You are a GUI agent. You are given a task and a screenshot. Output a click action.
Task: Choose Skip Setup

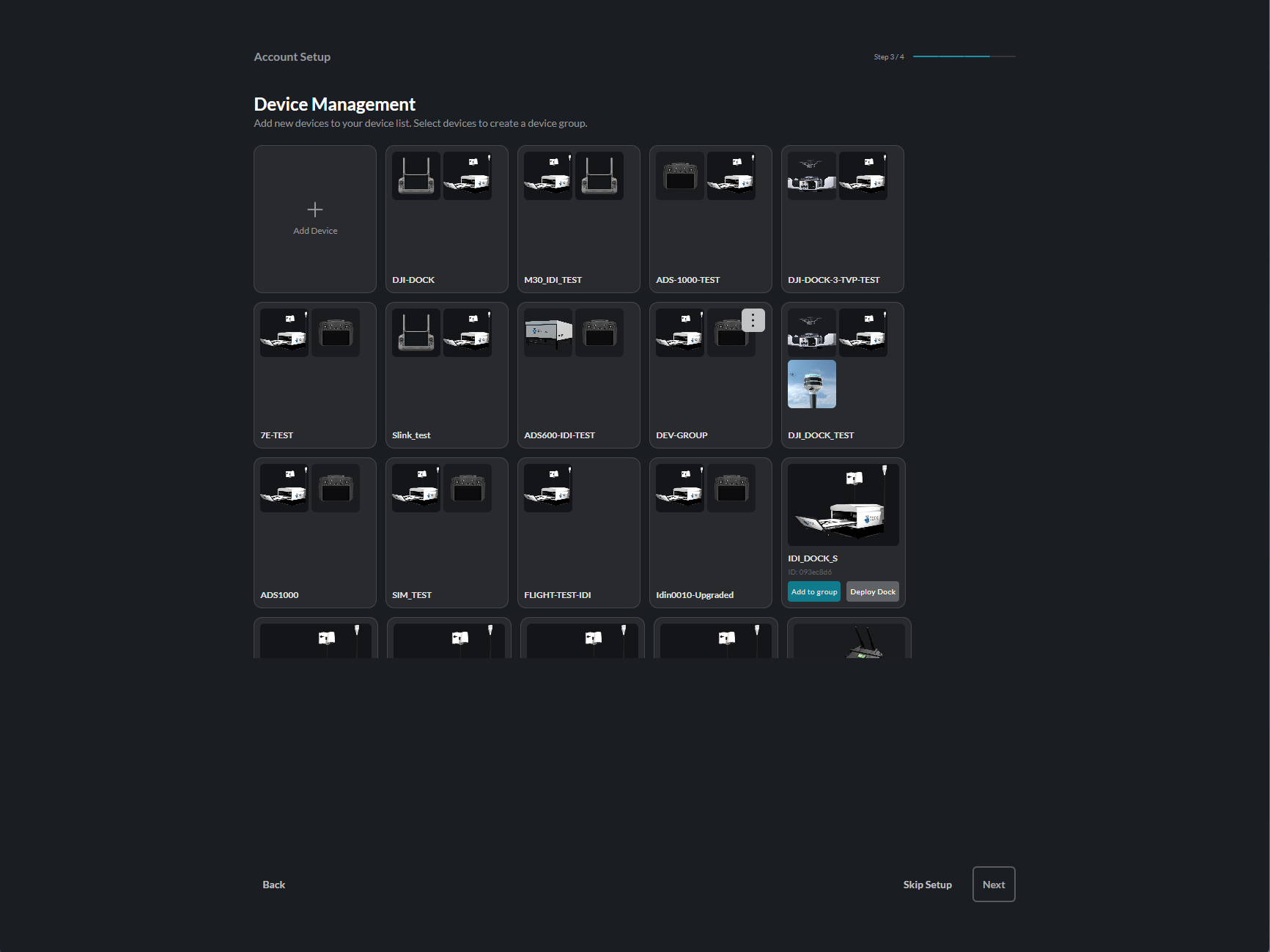pyautogui.click(x=927, y=884)
